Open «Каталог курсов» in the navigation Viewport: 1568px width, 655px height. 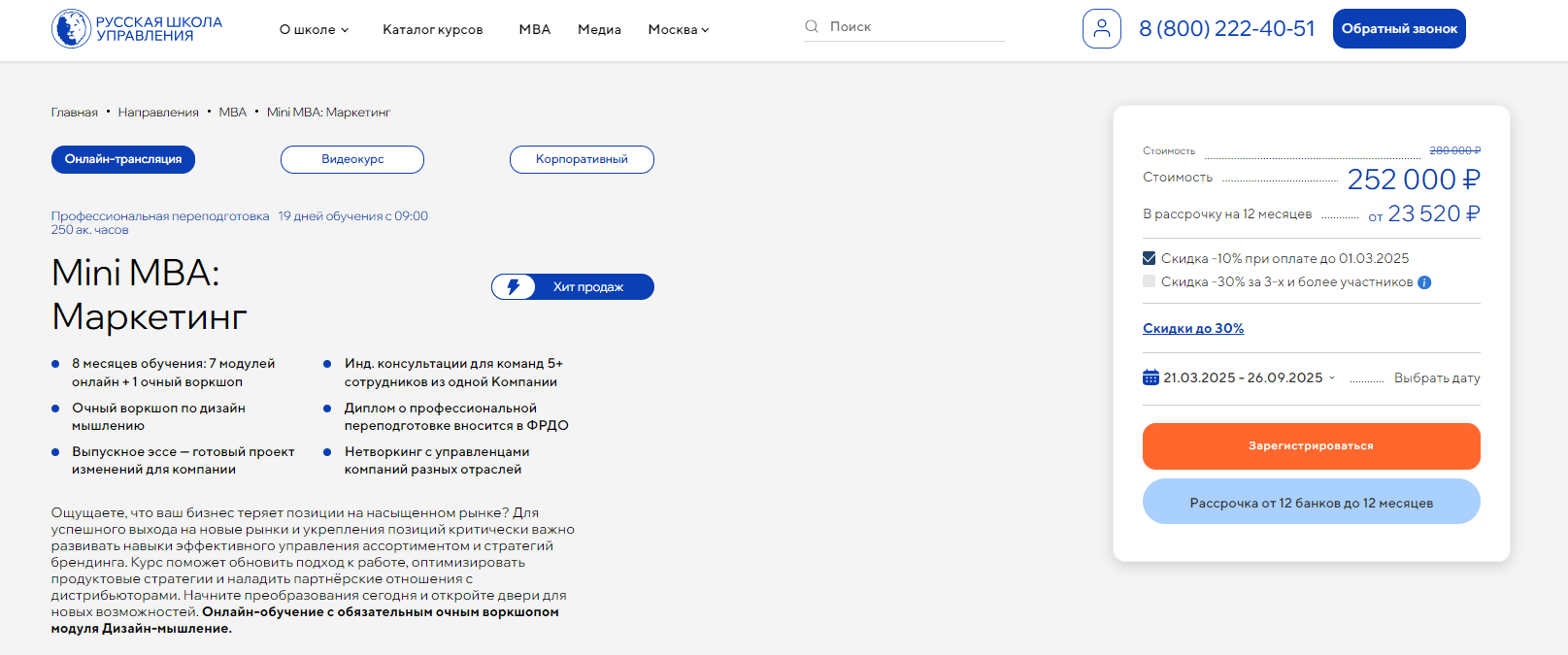coord(433,30)
